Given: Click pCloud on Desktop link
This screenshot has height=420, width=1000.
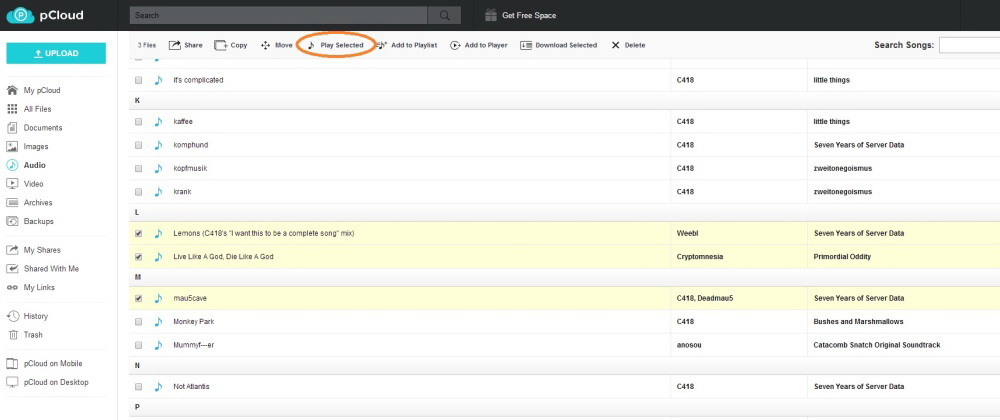Looking at the screenshot, I should click(x=56, y=382).
